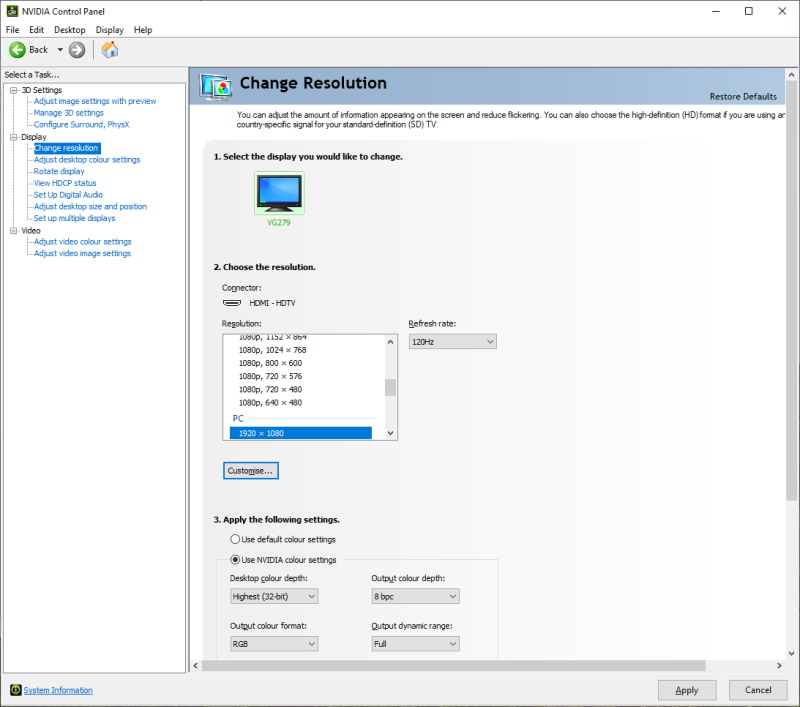This screenshot has height=707, width=800.
Task: Click the NVIDIA Control Panel title icon
Action: click(12, 11)
